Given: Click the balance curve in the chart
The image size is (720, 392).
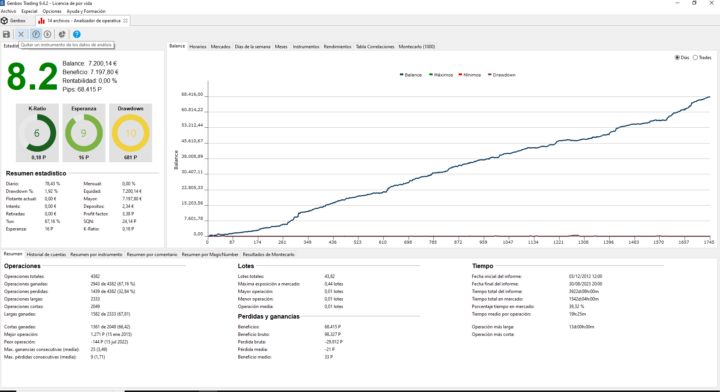Looking at the screenshot, I should click(459, 166).
